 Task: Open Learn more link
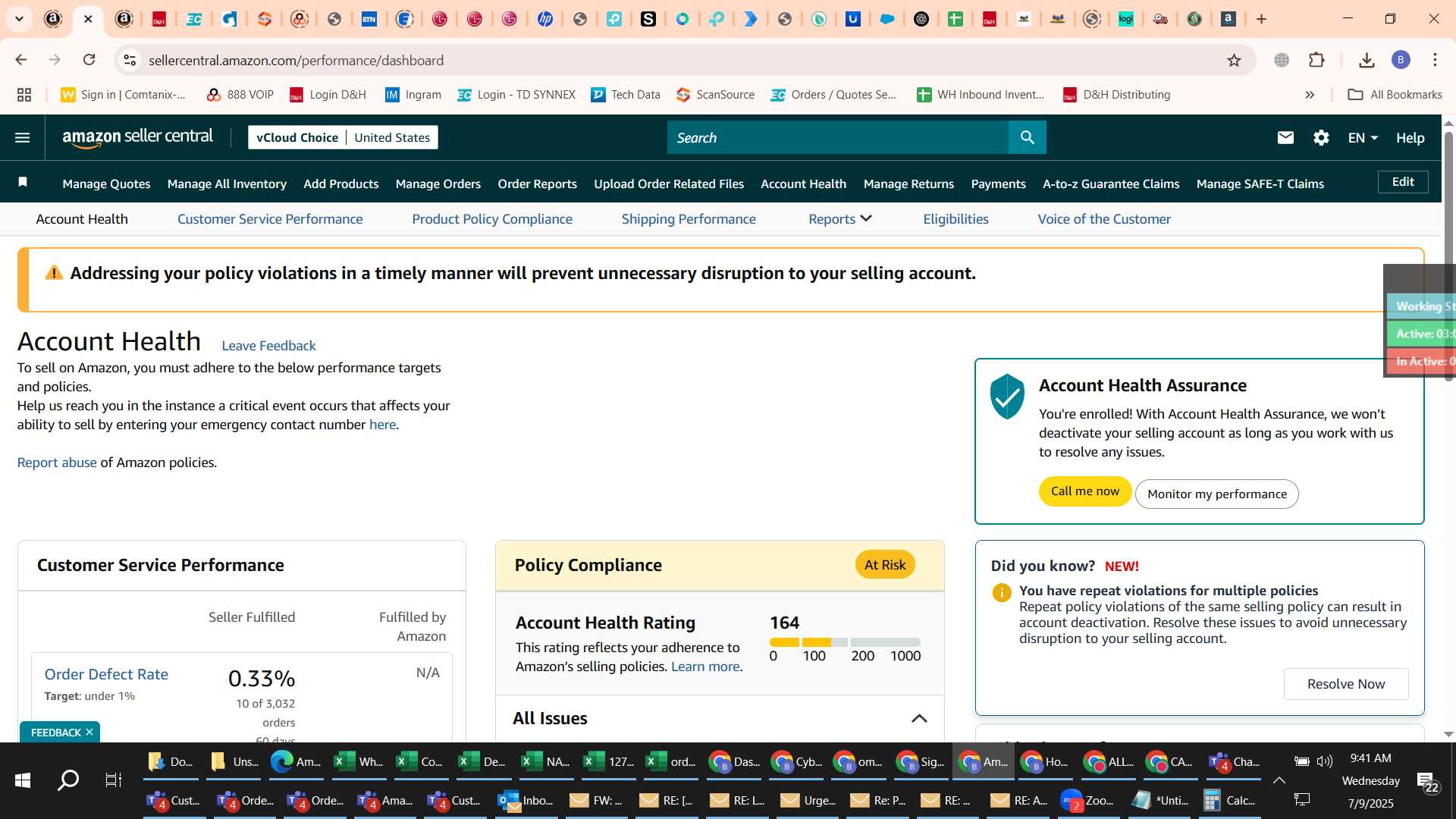point(705,667)
